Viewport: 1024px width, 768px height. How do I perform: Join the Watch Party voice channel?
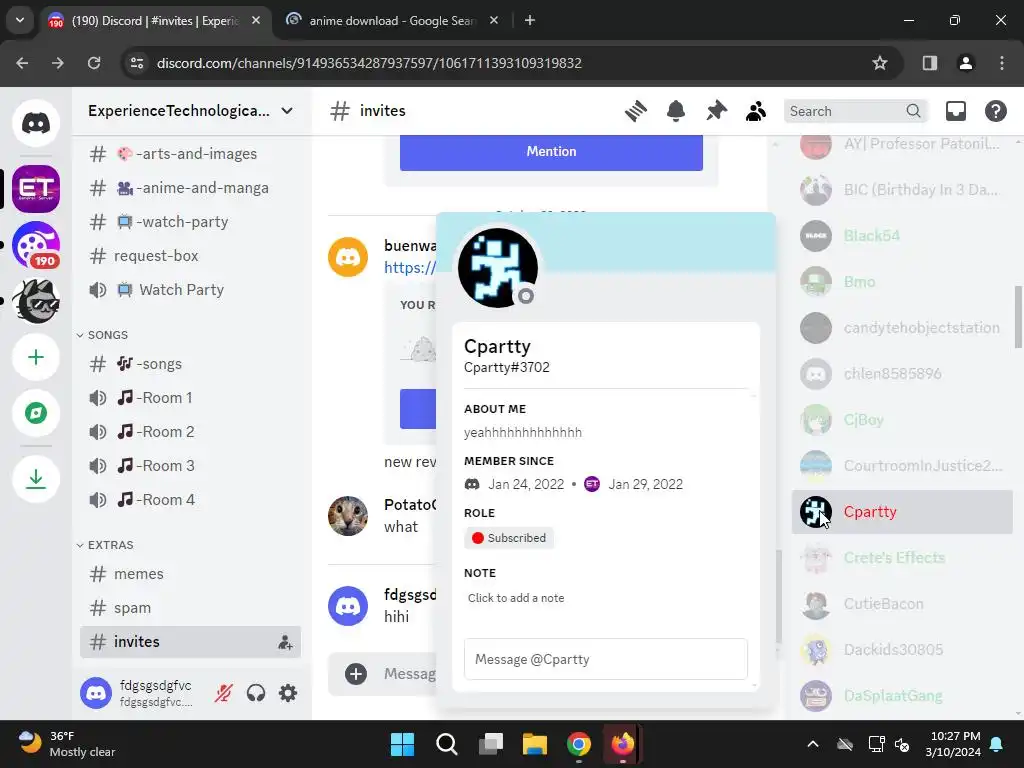pyautogui.click(x=190, y=290)
